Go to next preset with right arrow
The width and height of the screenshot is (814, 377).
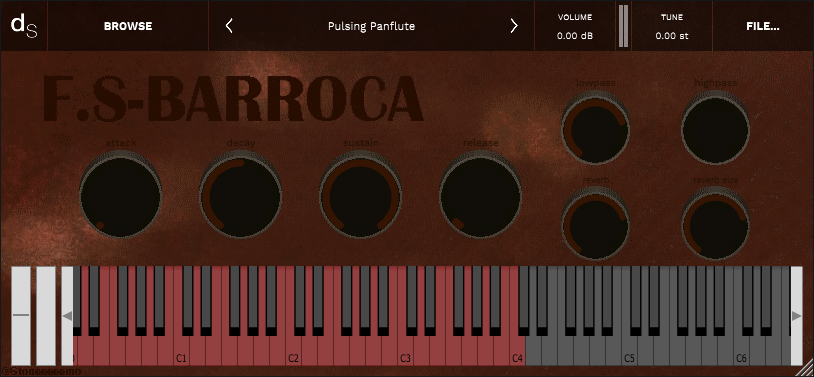point(513,26)
